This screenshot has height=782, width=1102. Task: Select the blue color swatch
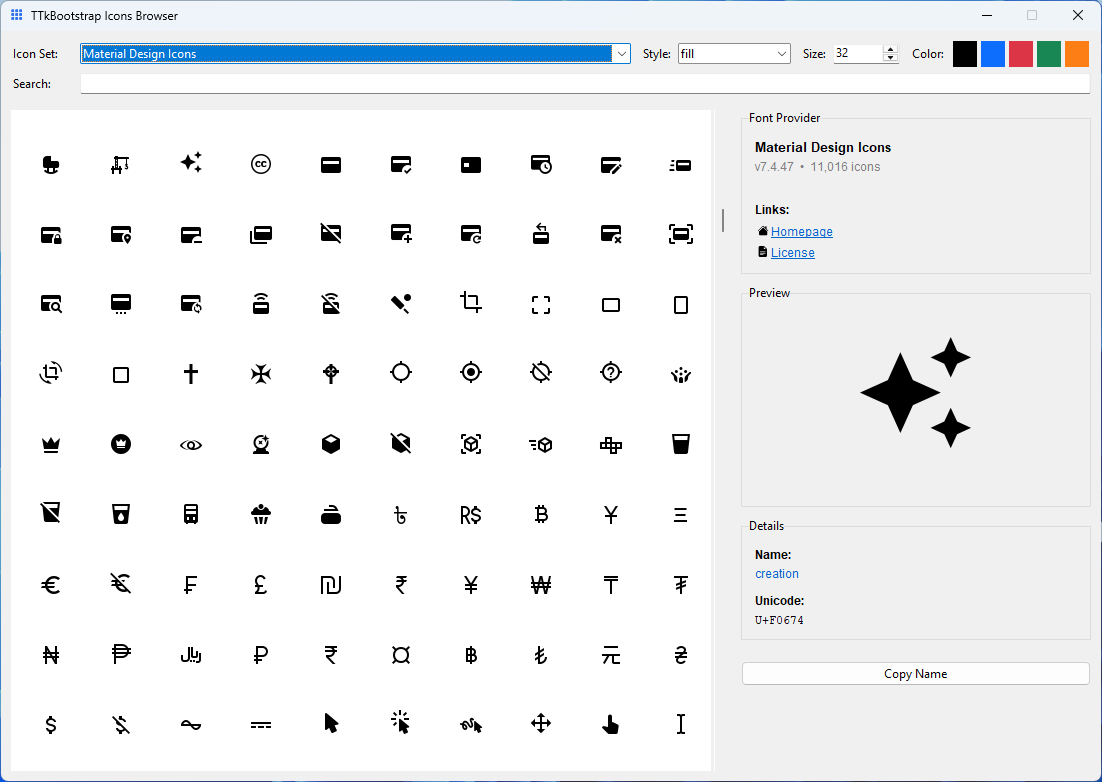992,53
